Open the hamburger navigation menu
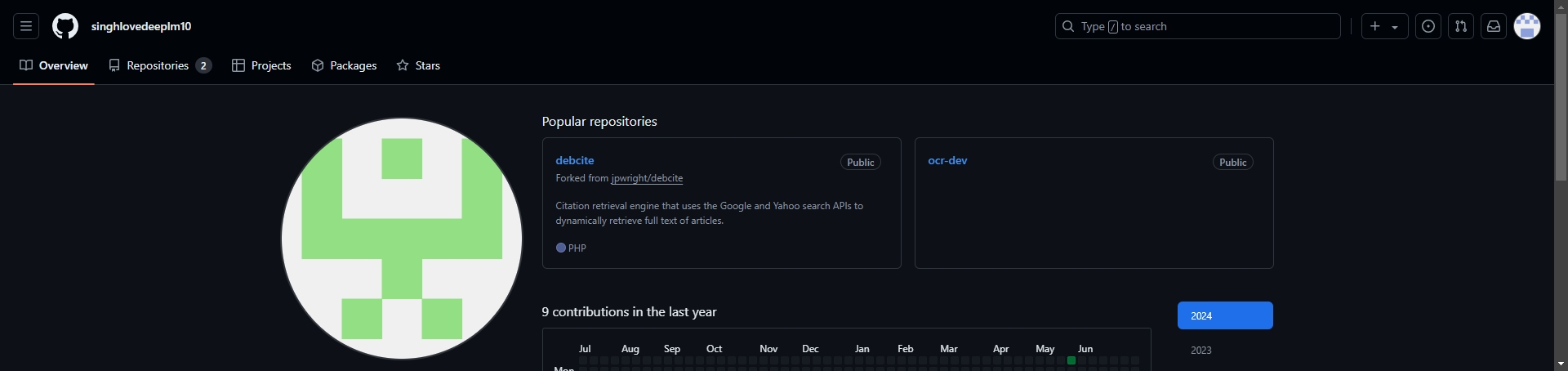 click(26, 26)
